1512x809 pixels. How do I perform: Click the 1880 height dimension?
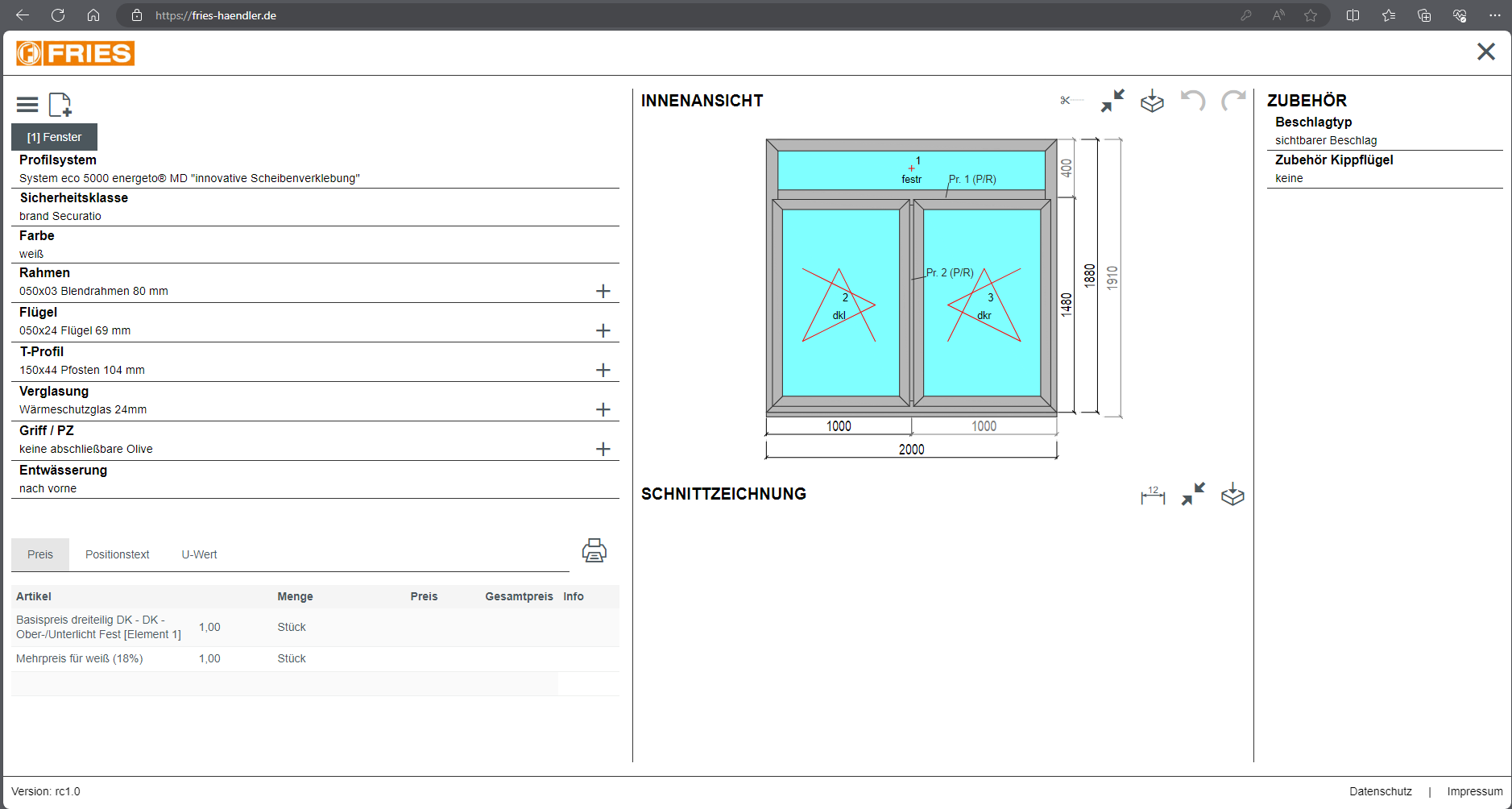tap(1090, 276)
